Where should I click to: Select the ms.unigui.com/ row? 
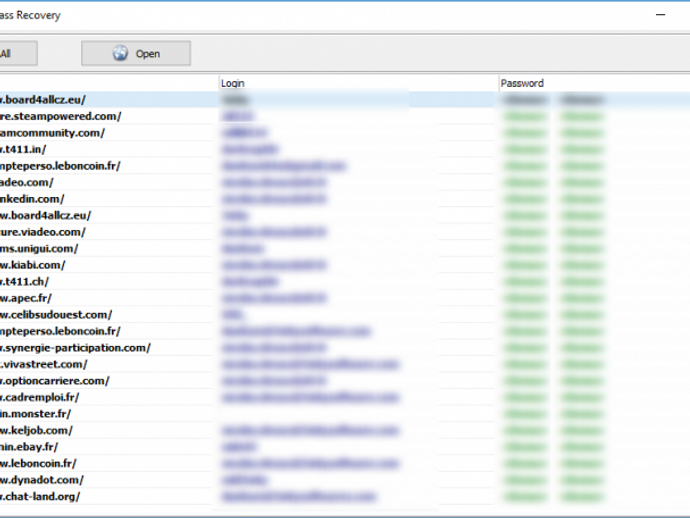pos(345,249)
